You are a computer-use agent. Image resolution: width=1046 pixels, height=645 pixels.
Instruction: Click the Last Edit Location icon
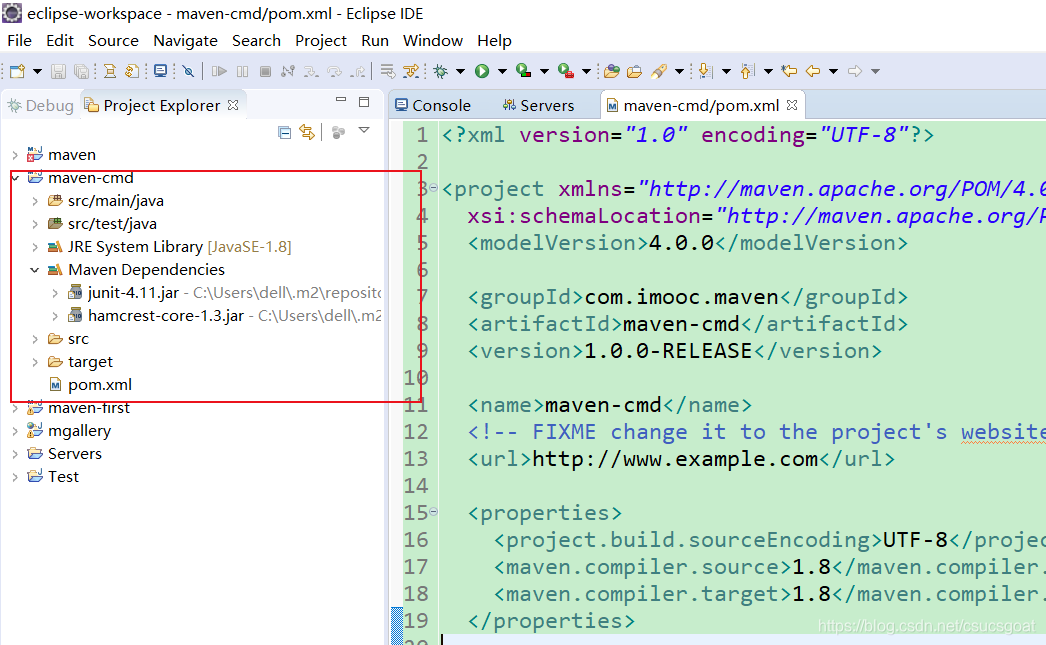(x=789, y=71)
